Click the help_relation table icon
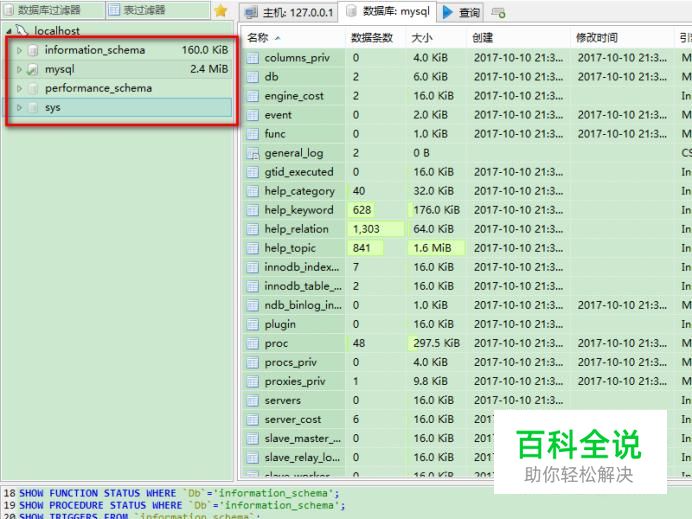Image resolution: width=692 pixels, height=519 pixels. point(253,229)
